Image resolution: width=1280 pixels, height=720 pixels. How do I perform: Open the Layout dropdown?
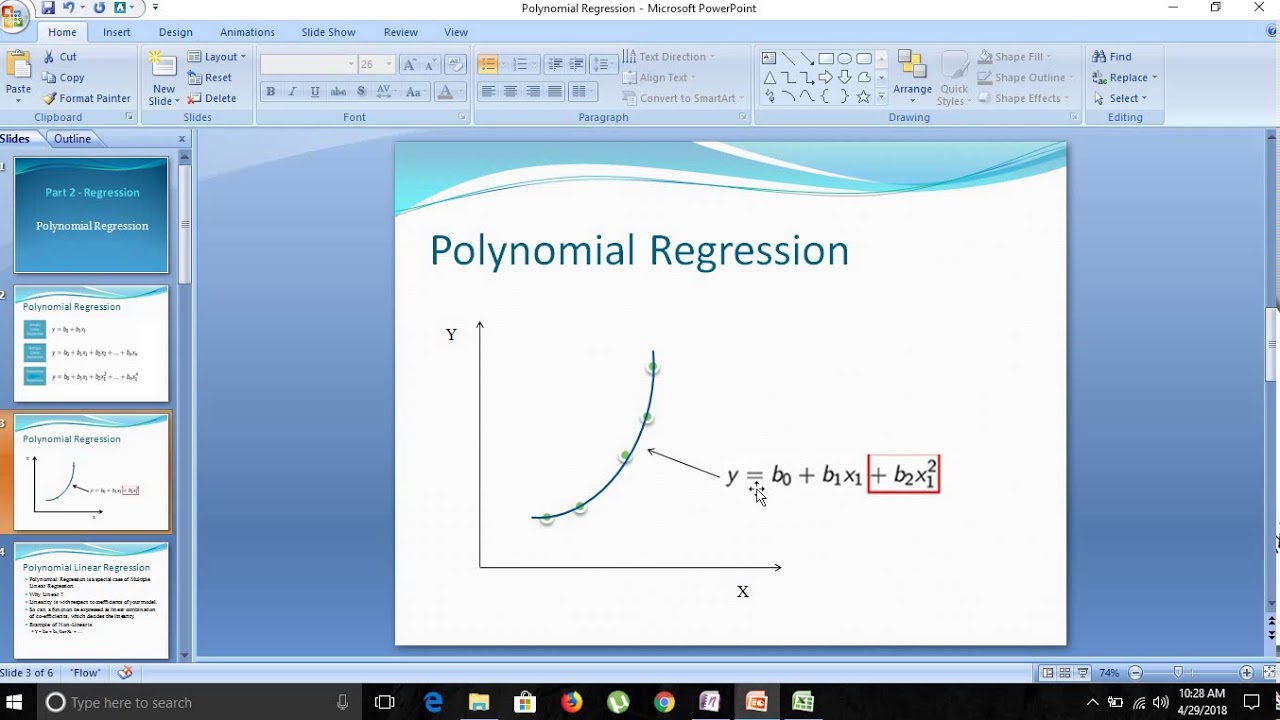coord(216,57)
